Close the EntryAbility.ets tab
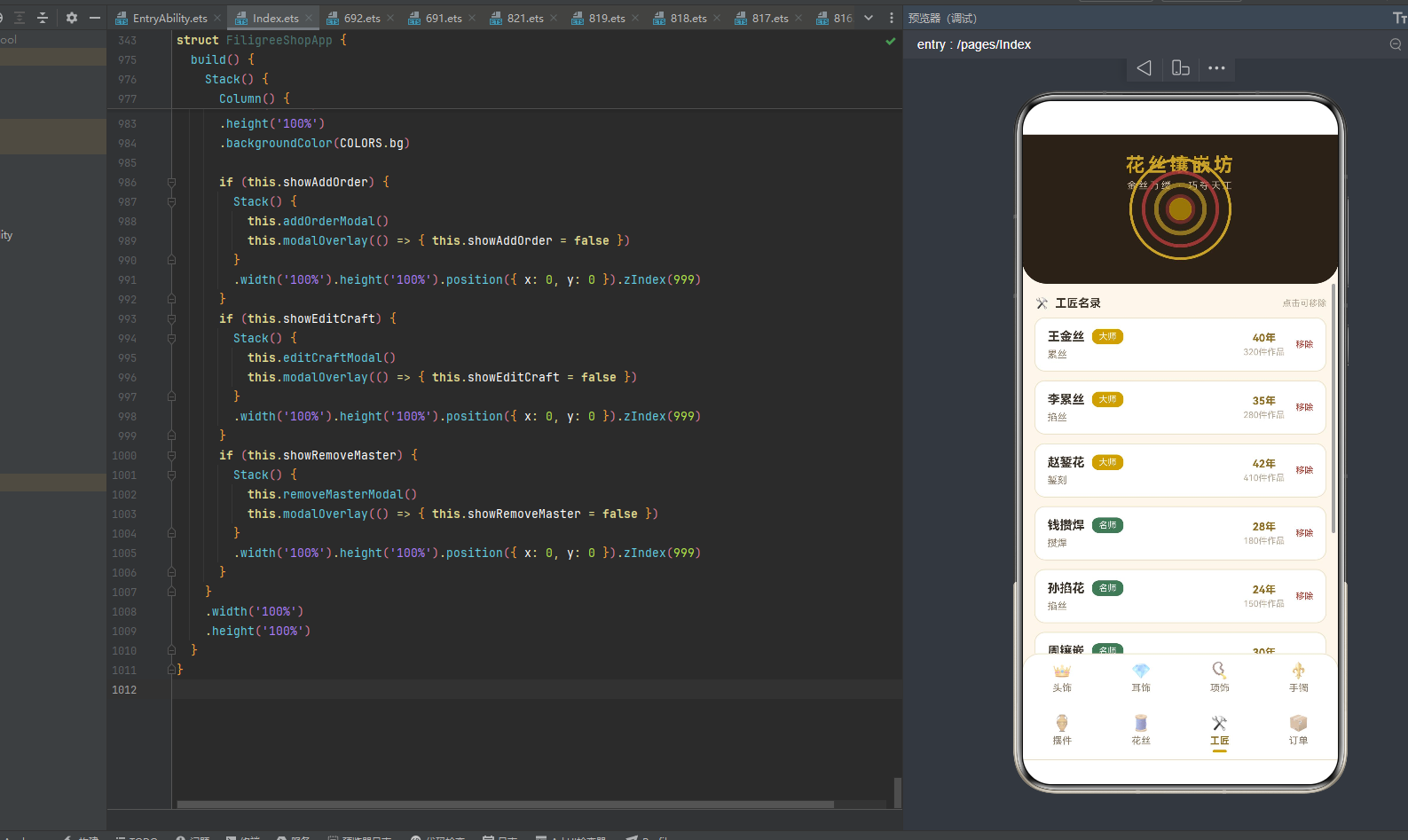1408x840 pixels. pyautogui.click(x=217, y=18)
